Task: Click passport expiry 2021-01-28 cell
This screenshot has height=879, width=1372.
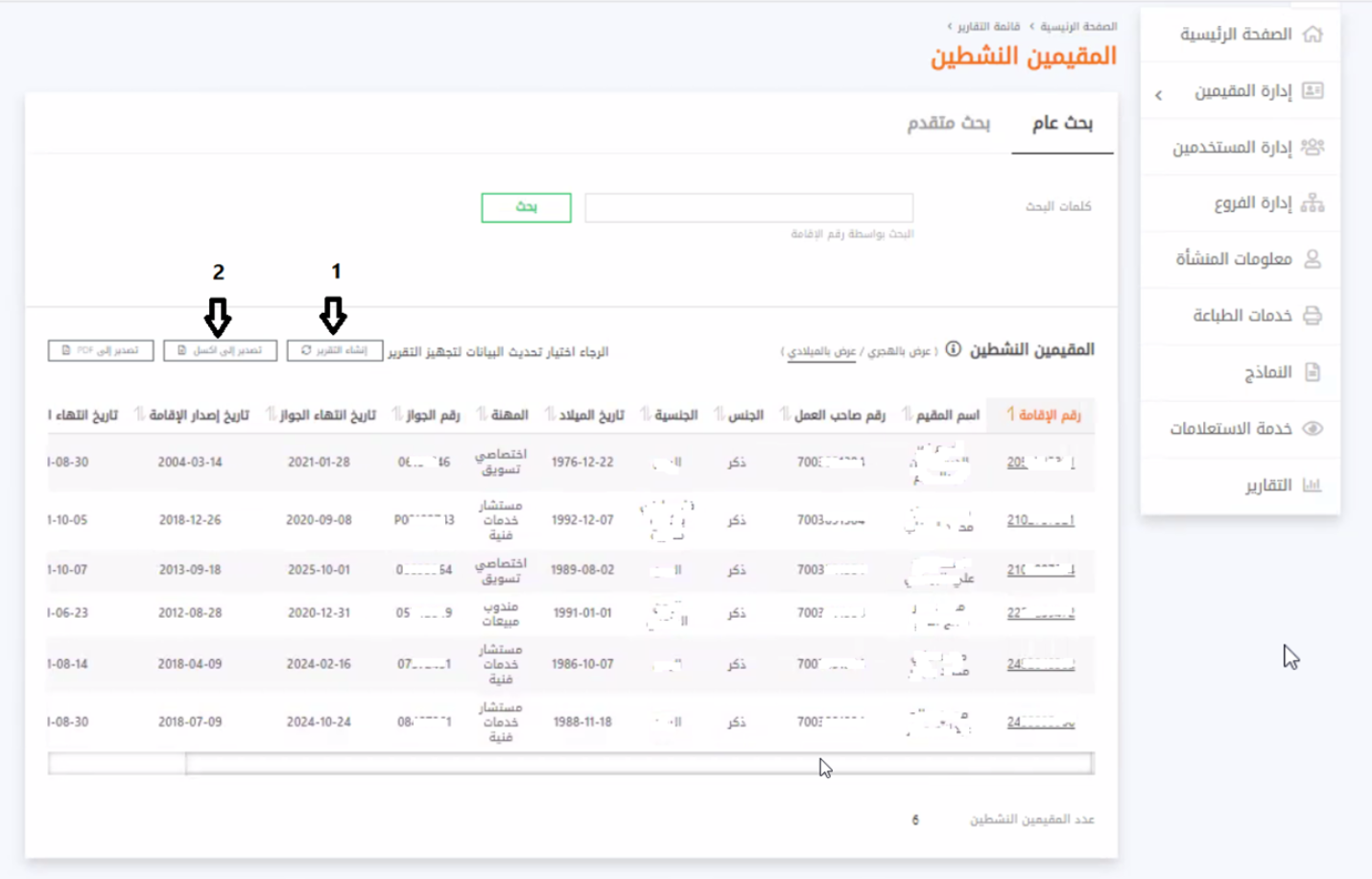Action: (x=319, y=463)
